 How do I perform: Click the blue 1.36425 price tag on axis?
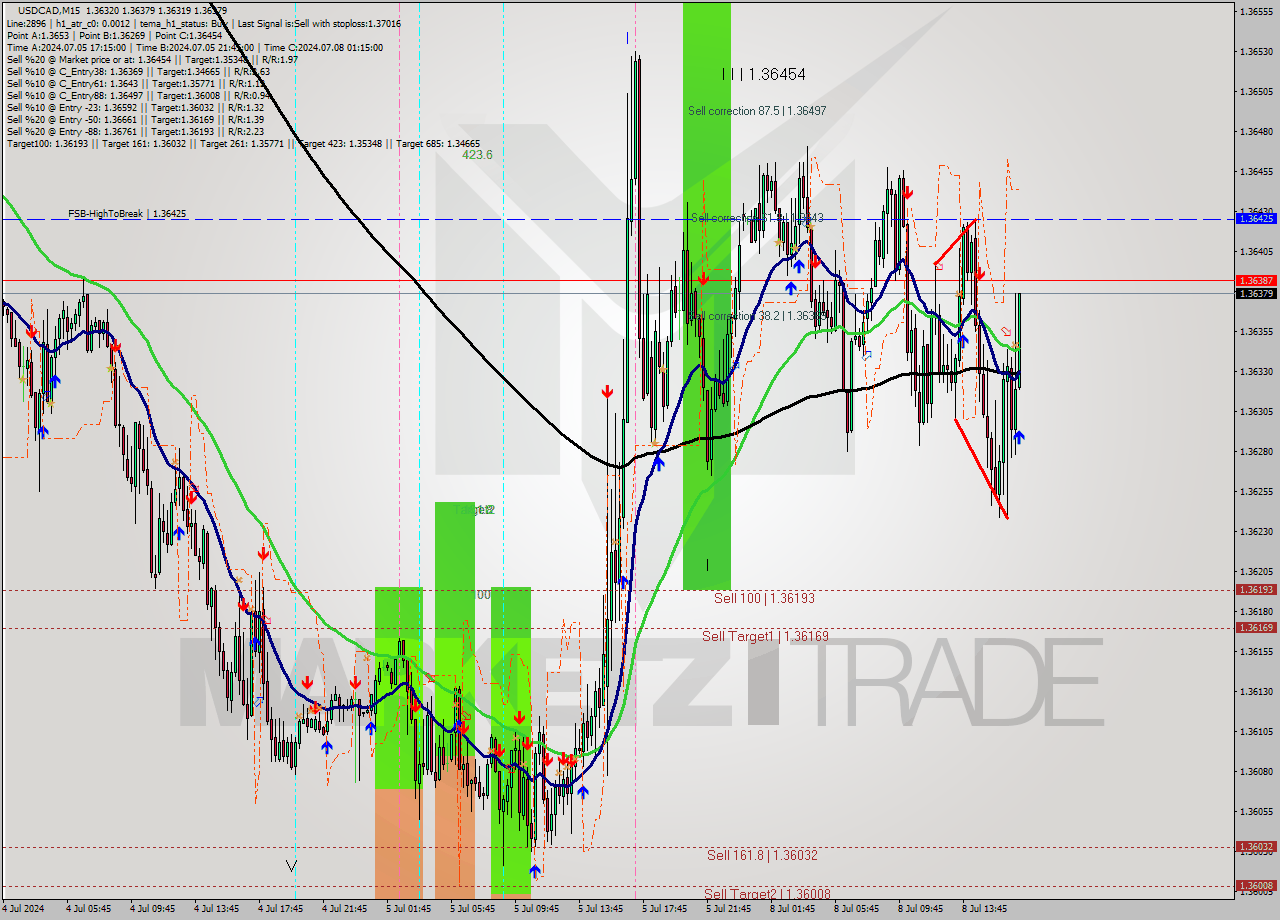1255,218
